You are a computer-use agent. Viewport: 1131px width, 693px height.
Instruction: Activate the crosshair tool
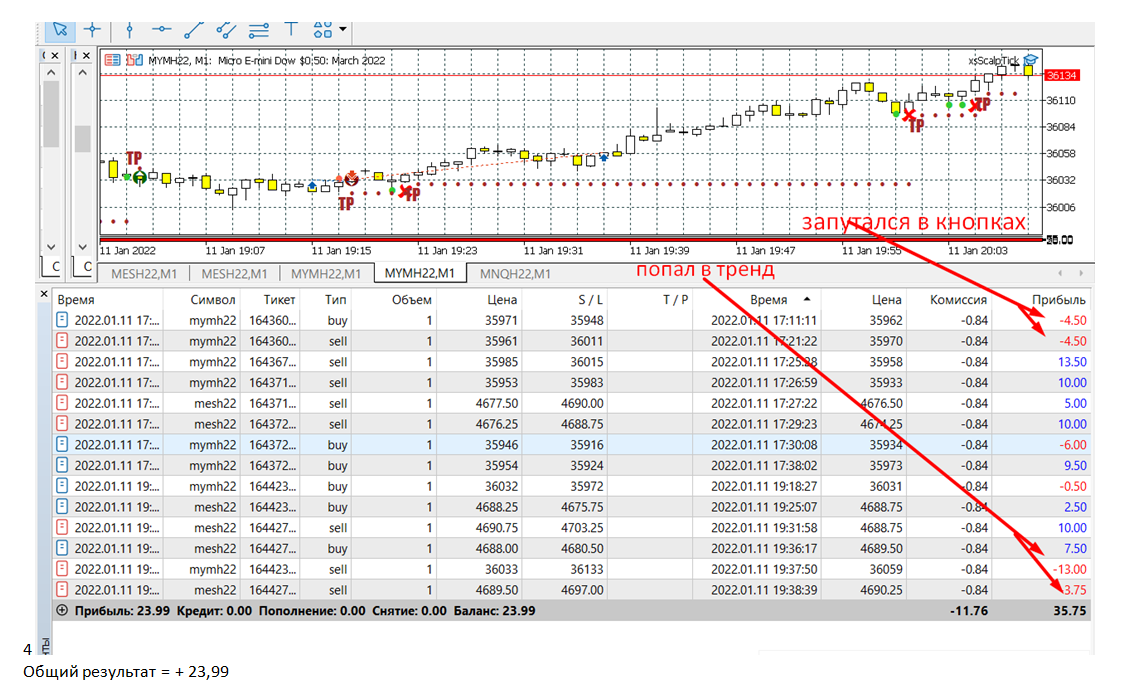point(92,28)
